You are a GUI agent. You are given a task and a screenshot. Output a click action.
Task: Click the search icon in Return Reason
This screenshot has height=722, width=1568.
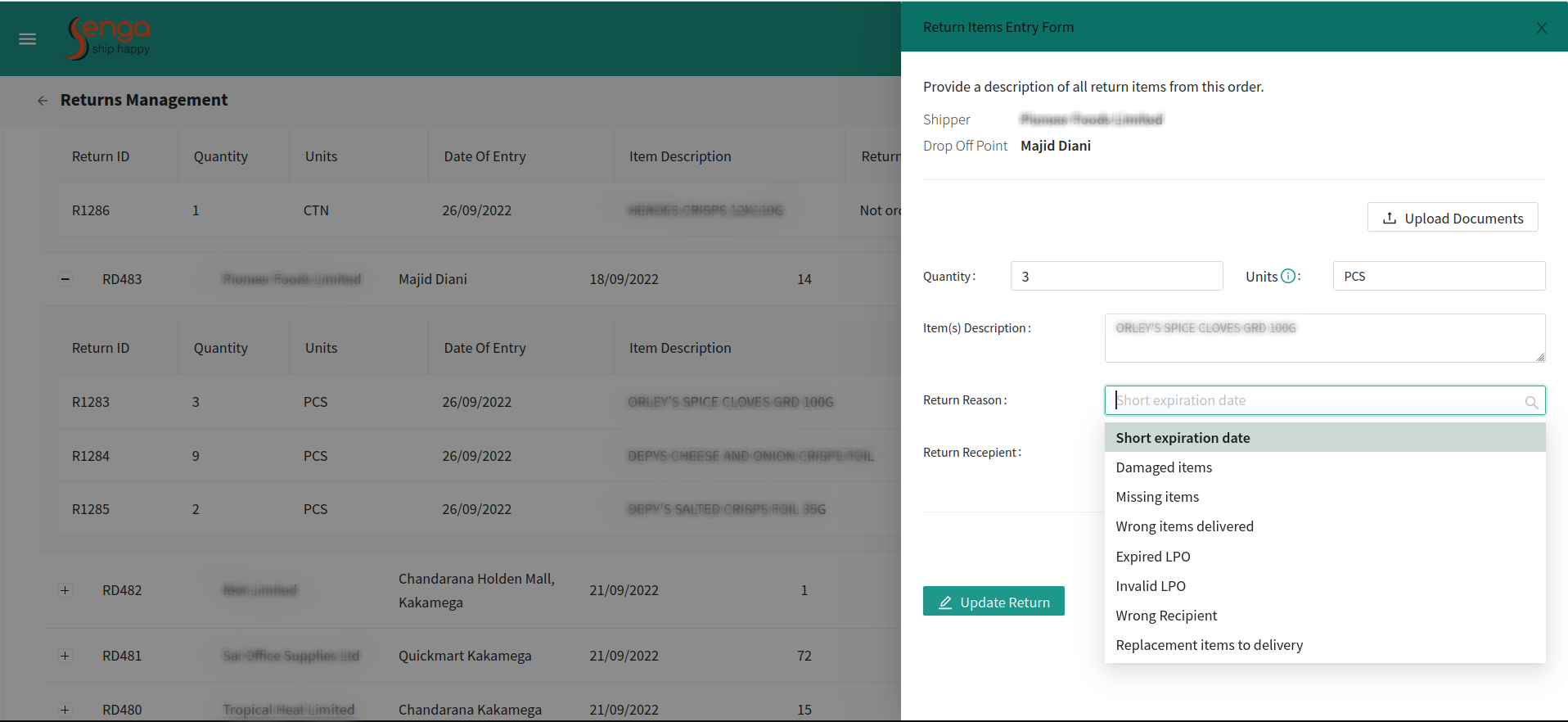coord(1530,402)
